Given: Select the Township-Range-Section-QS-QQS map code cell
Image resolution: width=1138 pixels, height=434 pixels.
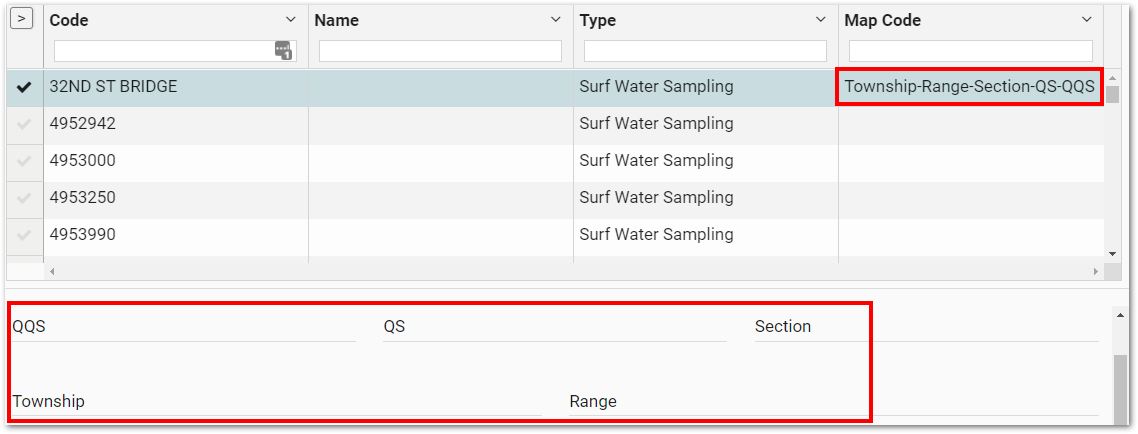Looking at the screenshot, I should tap(969, 87).
